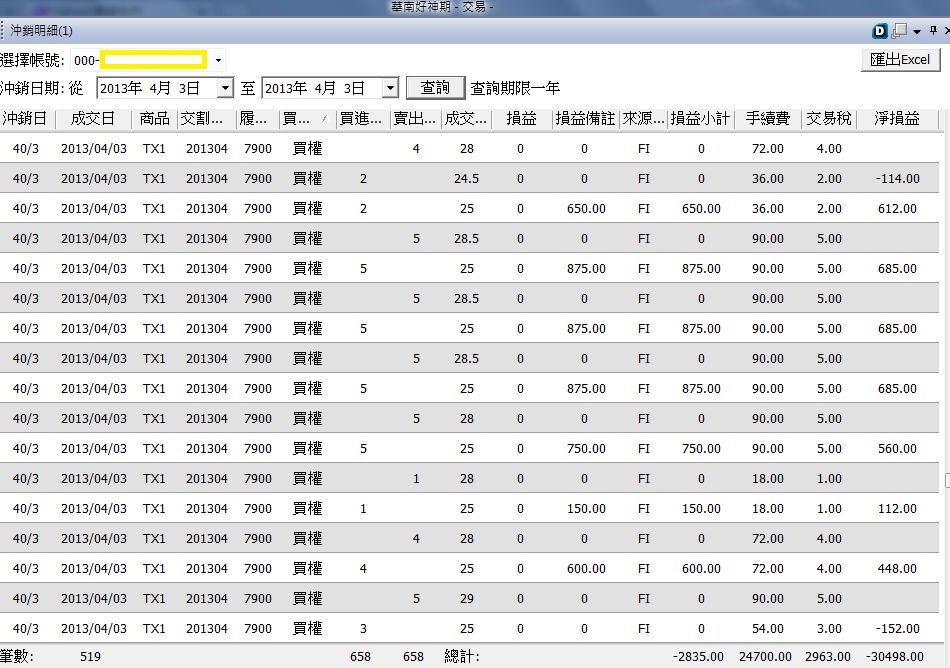Viewport: 950px width, 668px height.
Task: Sort by the 交易稅 column header
Action: [x=829, y=119]
